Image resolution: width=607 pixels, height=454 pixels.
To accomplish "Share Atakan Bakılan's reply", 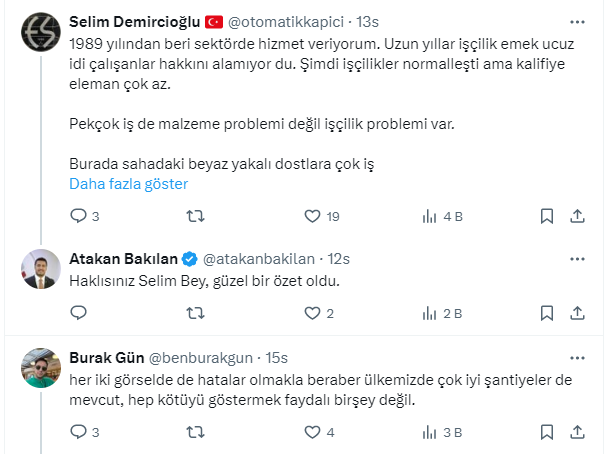I will click(577, 314).
